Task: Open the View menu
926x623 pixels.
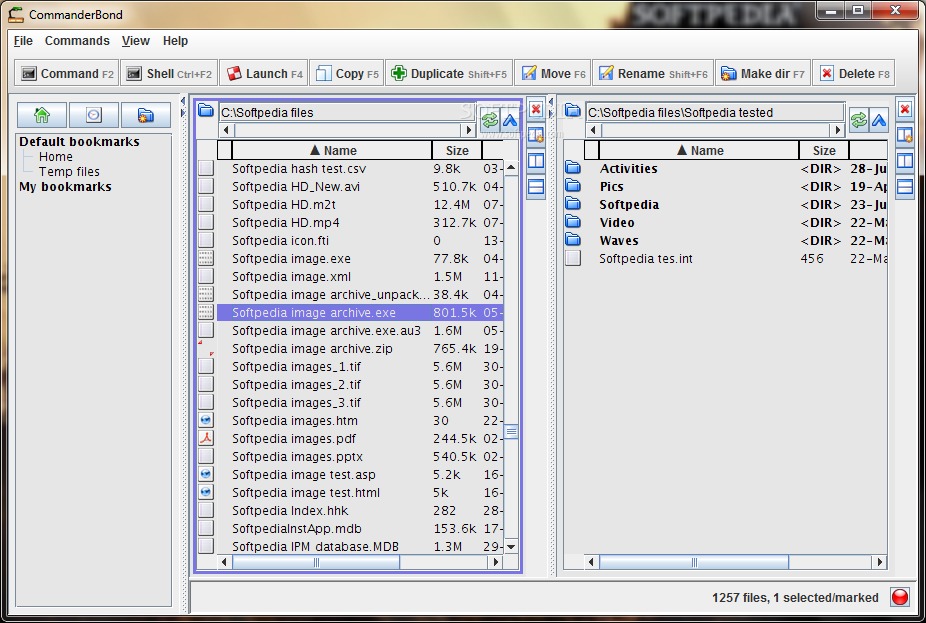Action: 135,41
